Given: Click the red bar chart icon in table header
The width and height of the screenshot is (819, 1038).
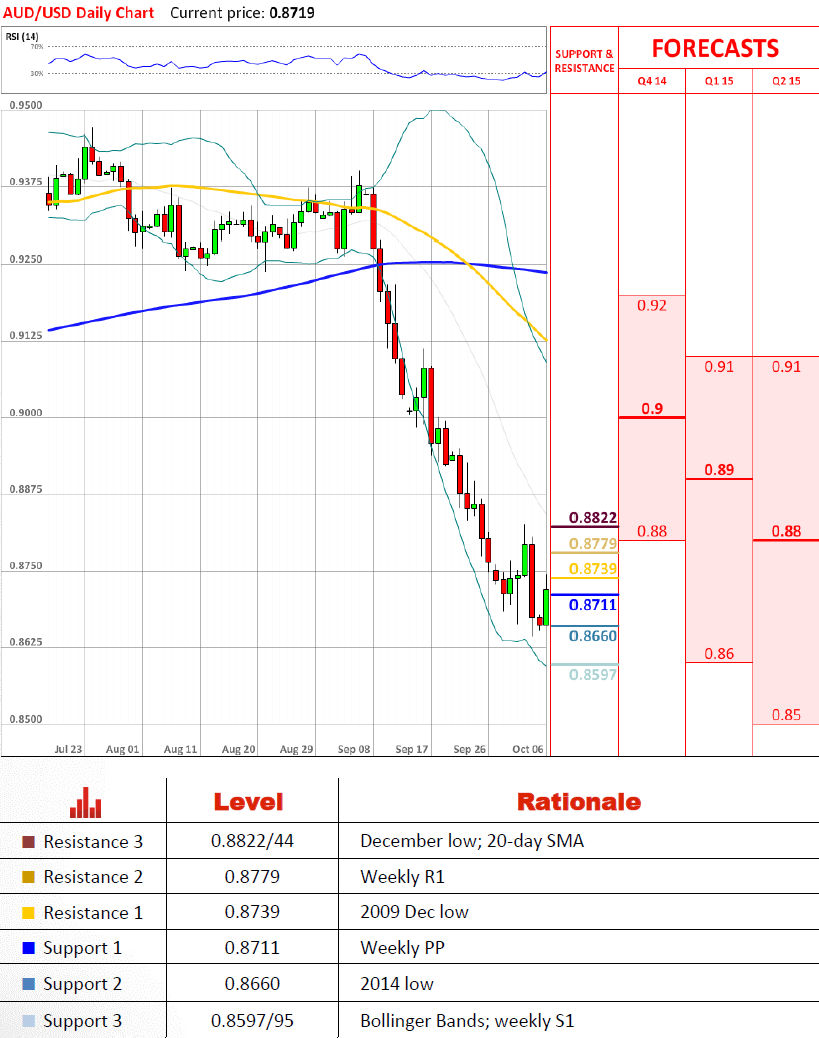Looking at the screenshot, I should (85, 801).
